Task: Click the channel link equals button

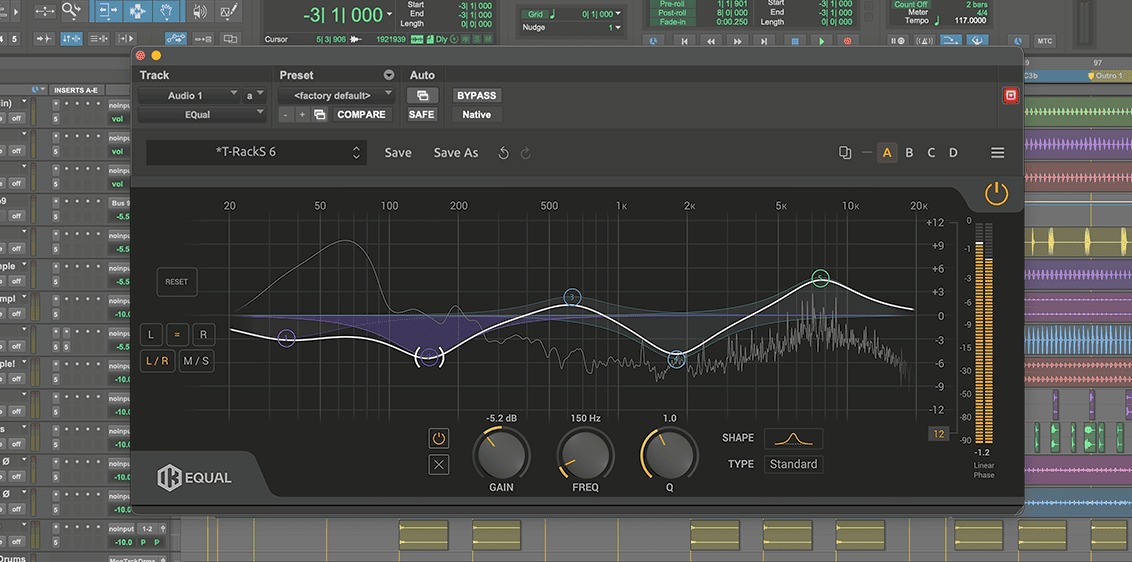Action: pos(177,334)
